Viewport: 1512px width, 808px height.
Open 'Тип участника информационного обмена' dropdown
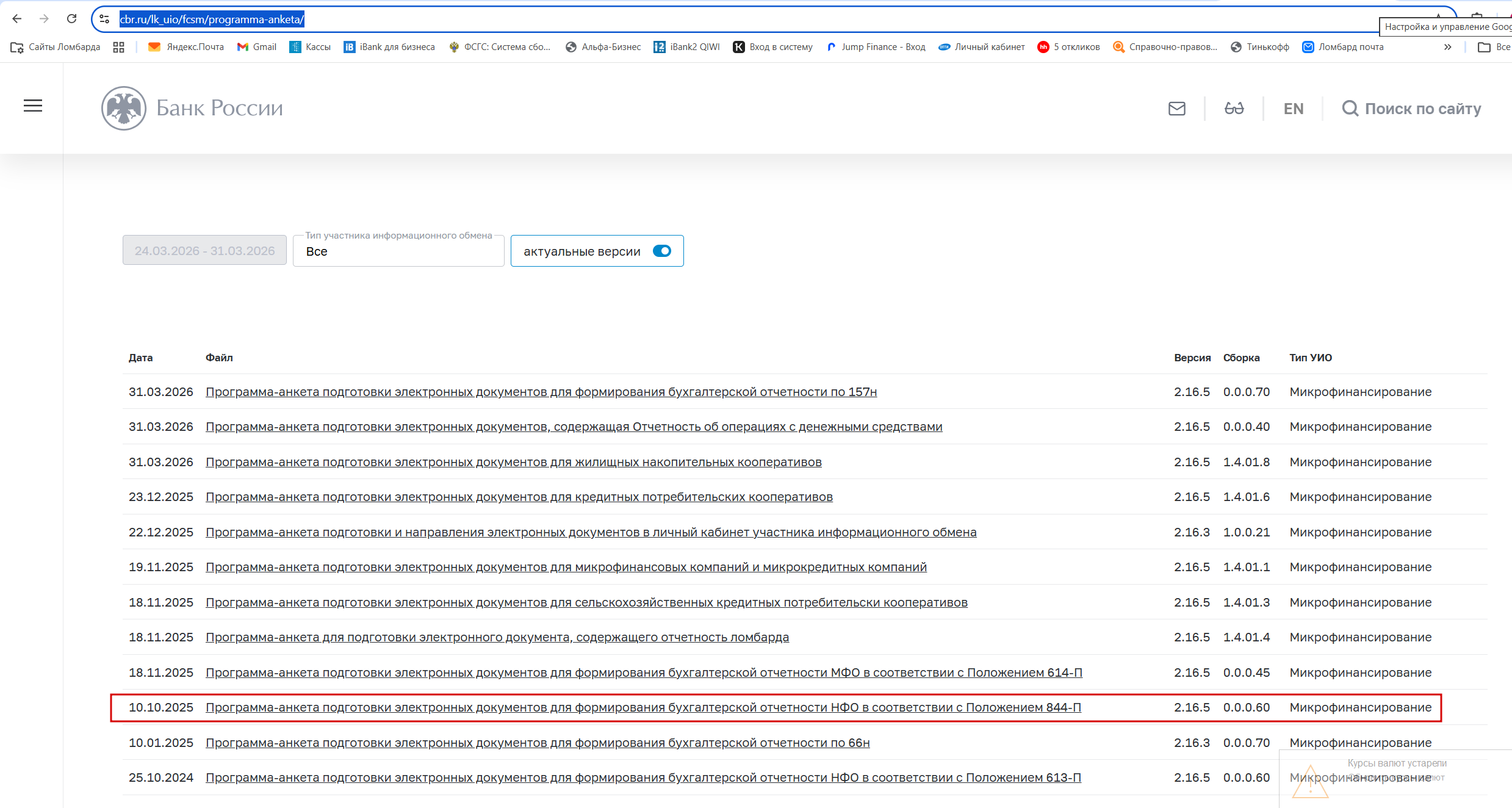pos(398,251)
